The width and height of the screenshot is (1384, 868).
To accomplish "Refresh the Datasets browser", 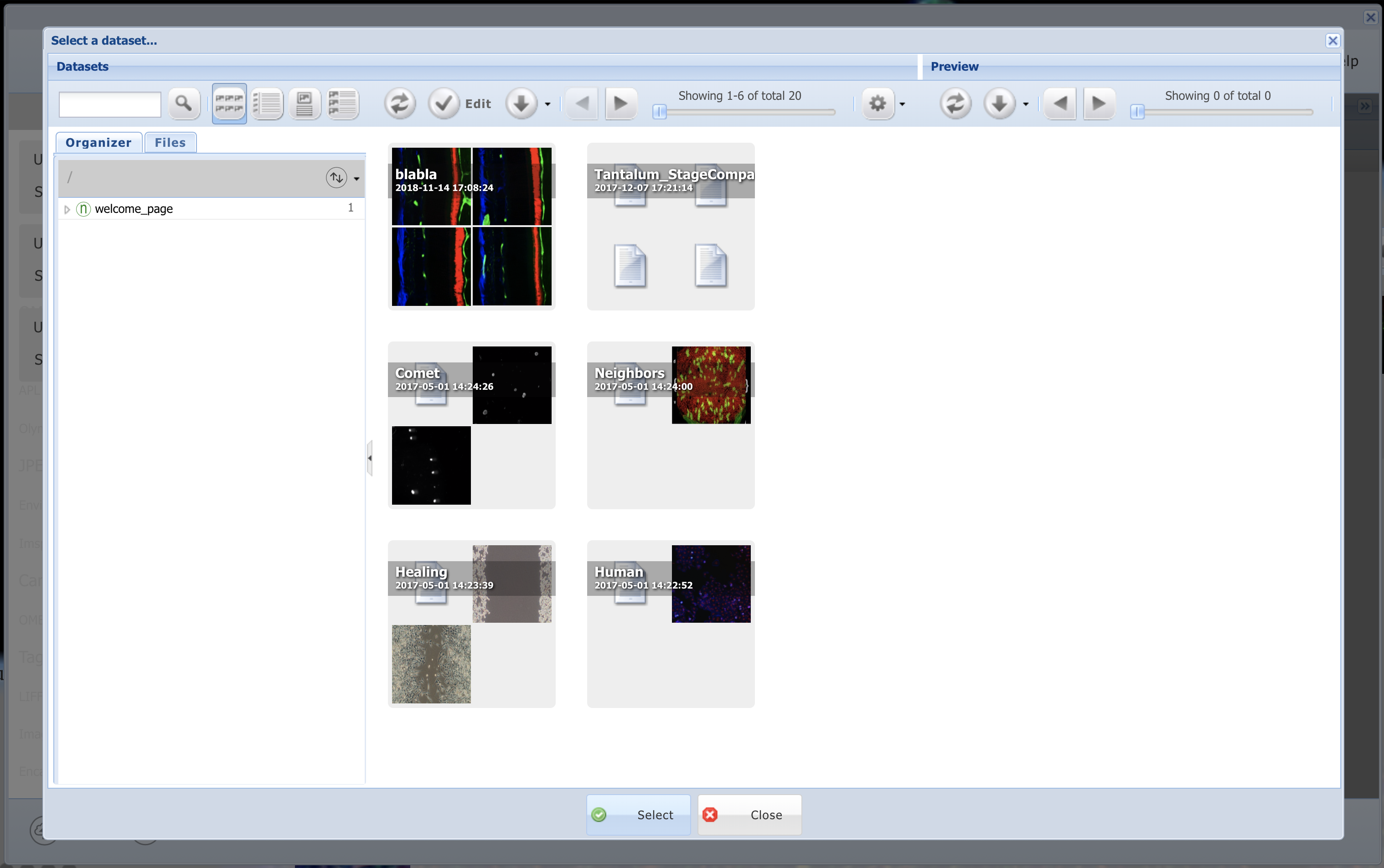I will [399, 104].
